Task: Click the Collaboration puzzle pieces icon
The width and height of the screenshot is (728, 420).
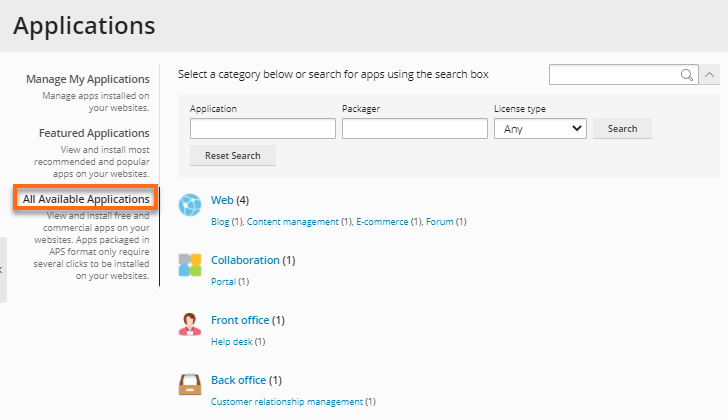Action: pos(190,265)
